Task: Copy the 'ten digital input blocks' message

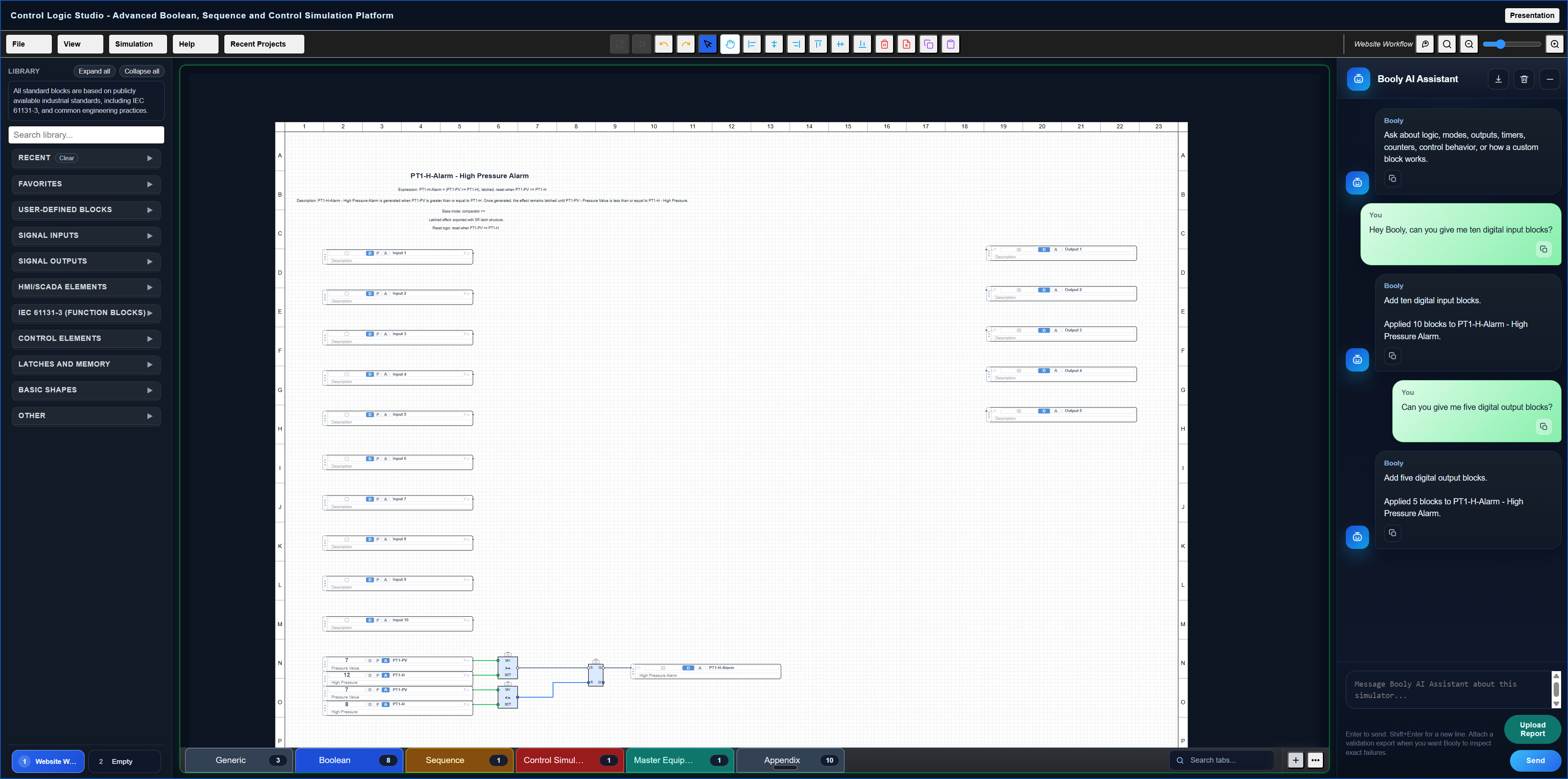Action: click(x=1543, y=249)
